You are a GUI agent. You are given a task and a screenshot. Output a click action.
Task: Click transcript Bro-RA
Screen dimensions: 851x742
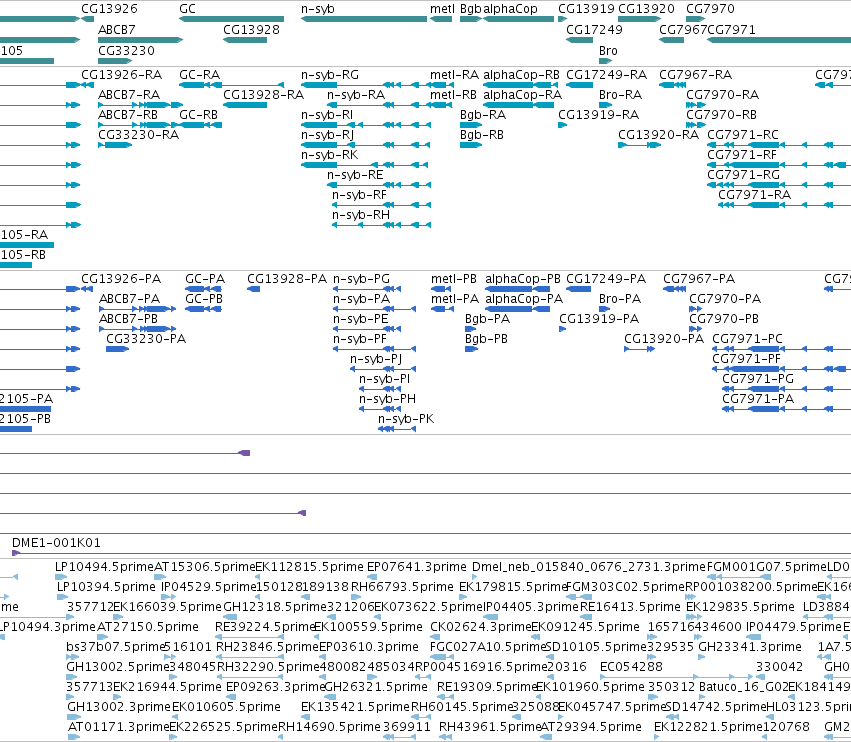[x=620, y=95]
